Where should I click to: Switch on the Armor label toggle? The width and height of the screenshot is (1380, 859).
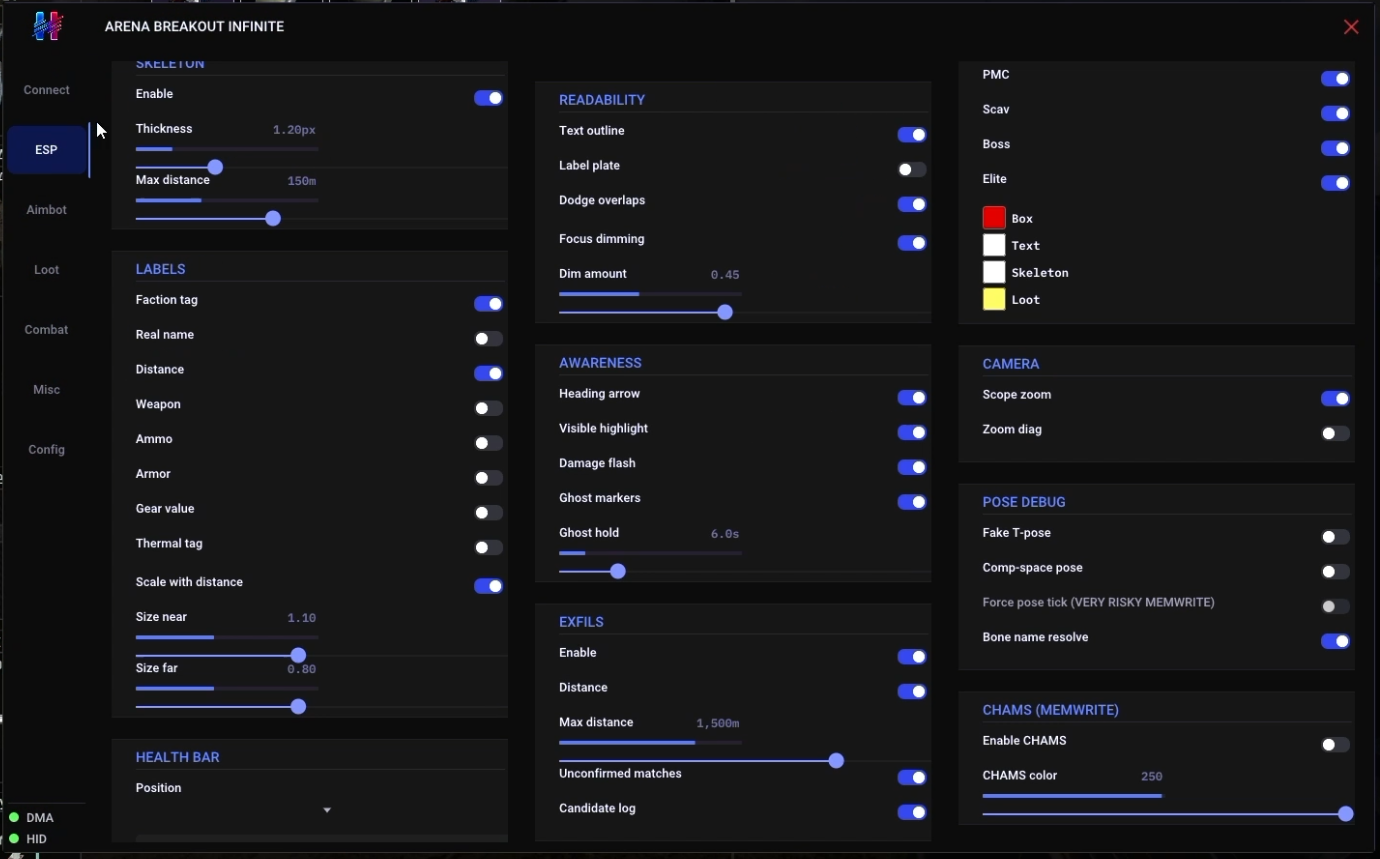coord(488,478)
